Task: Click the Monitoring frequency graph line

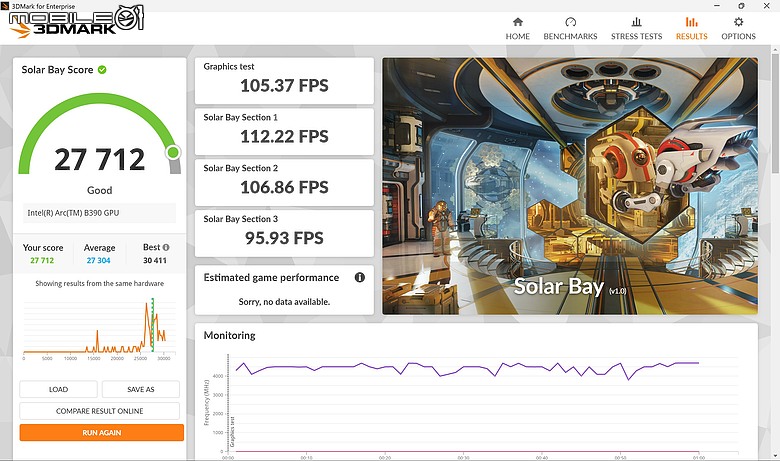Action: [468, 369]
